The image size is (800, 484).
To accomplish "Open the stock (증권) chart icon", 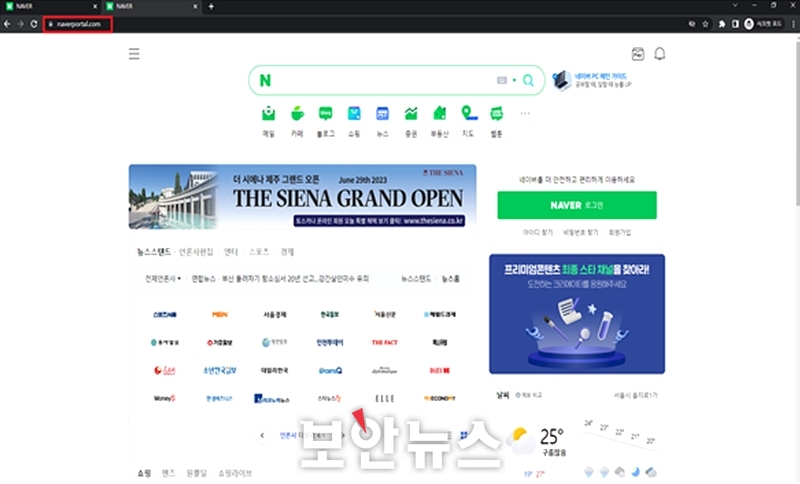I will tap(411, 113).
